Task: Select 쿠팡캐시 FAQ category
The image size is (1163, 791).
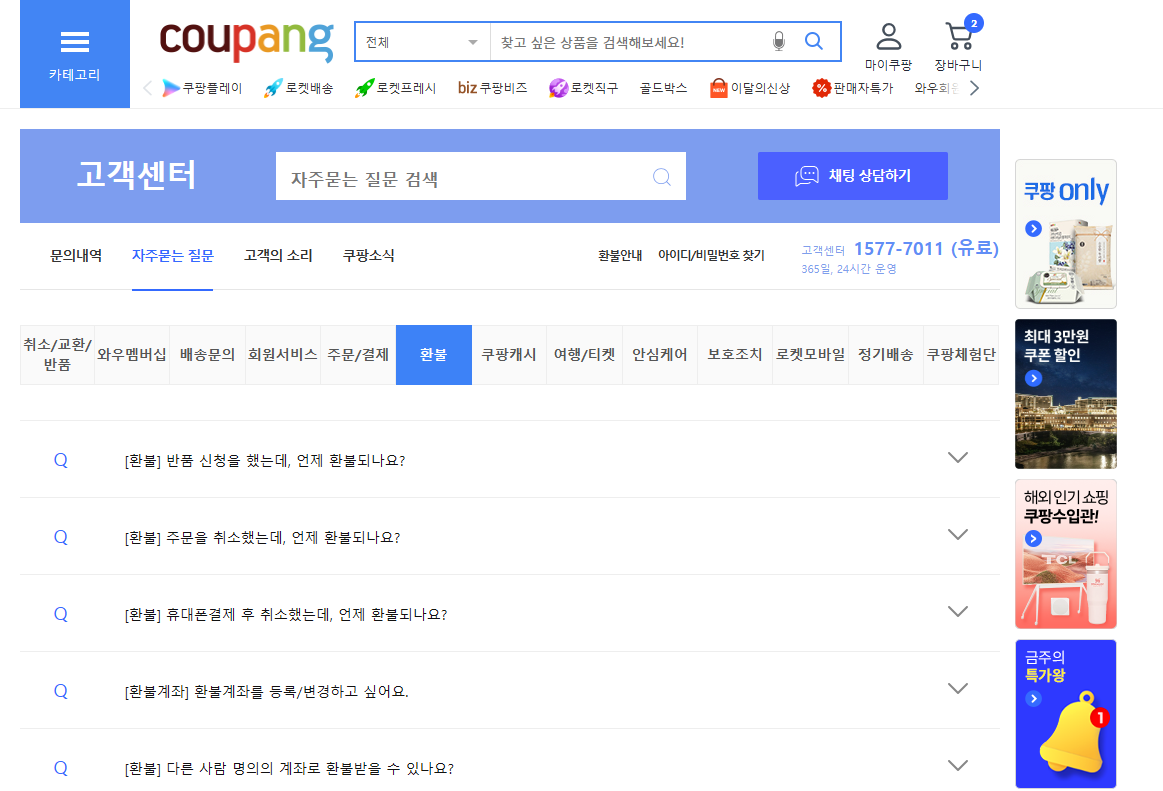Action: coord(509,355)
